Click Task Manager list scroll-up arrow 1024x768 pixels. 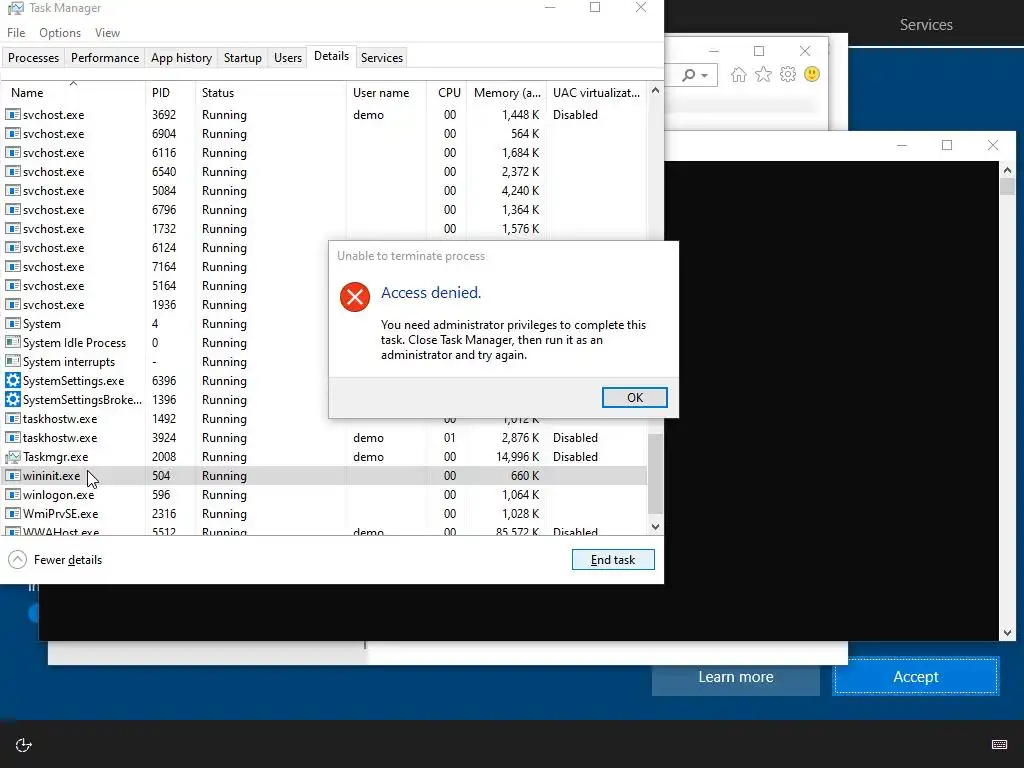tap(656, 91)
